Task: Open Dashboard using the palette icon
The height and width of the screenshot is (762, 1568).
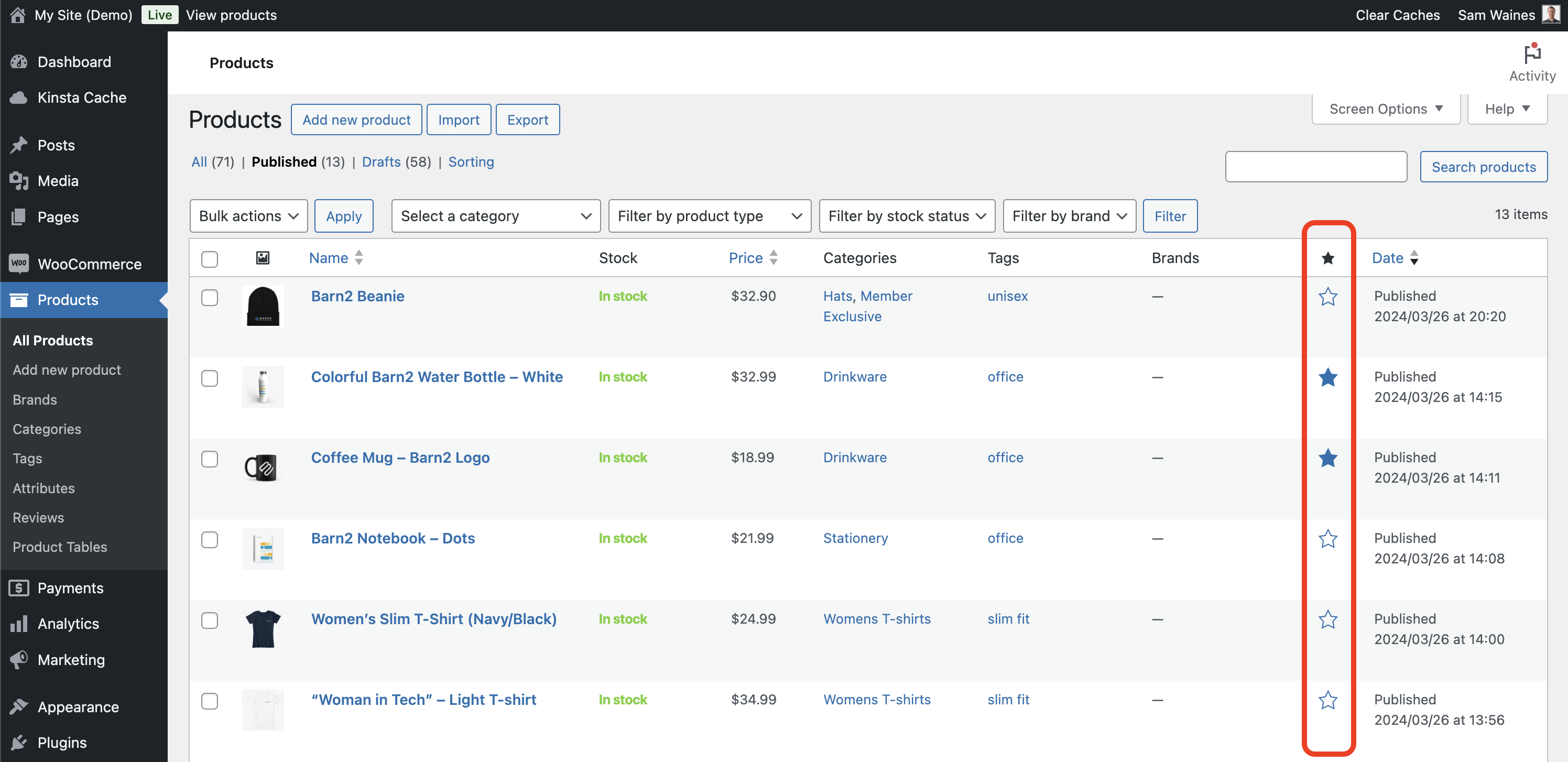Action: coord(18,61)
